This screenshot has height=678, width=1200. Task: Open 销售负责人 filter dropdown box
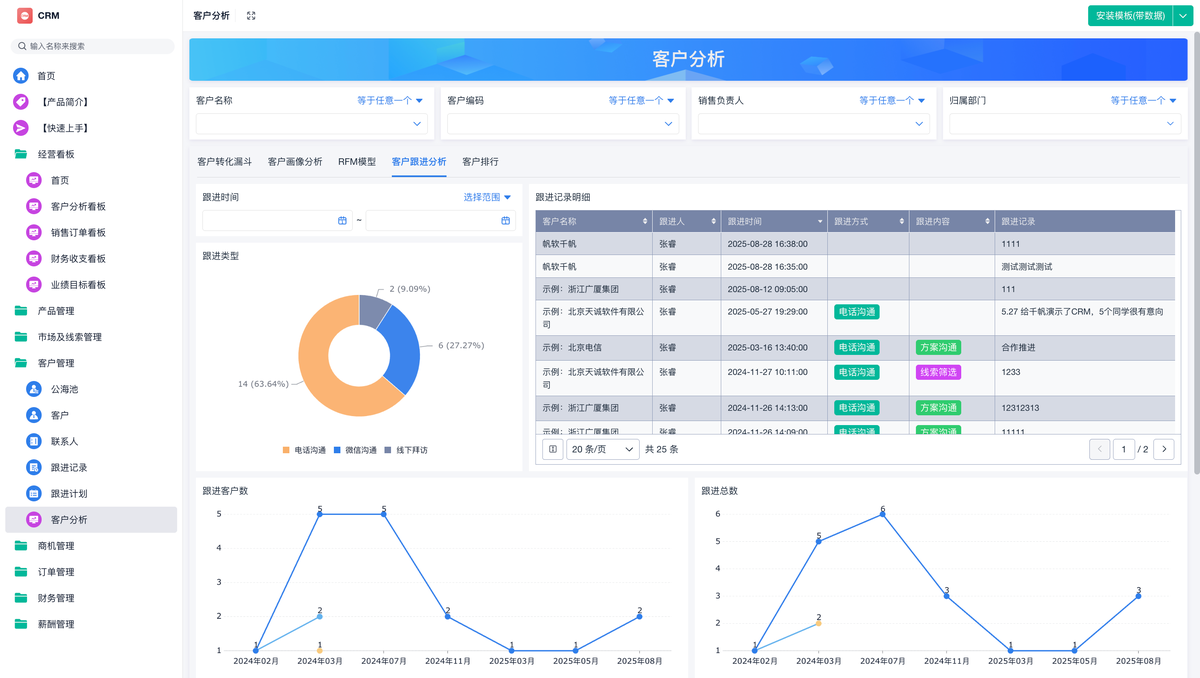coord(814,124)
